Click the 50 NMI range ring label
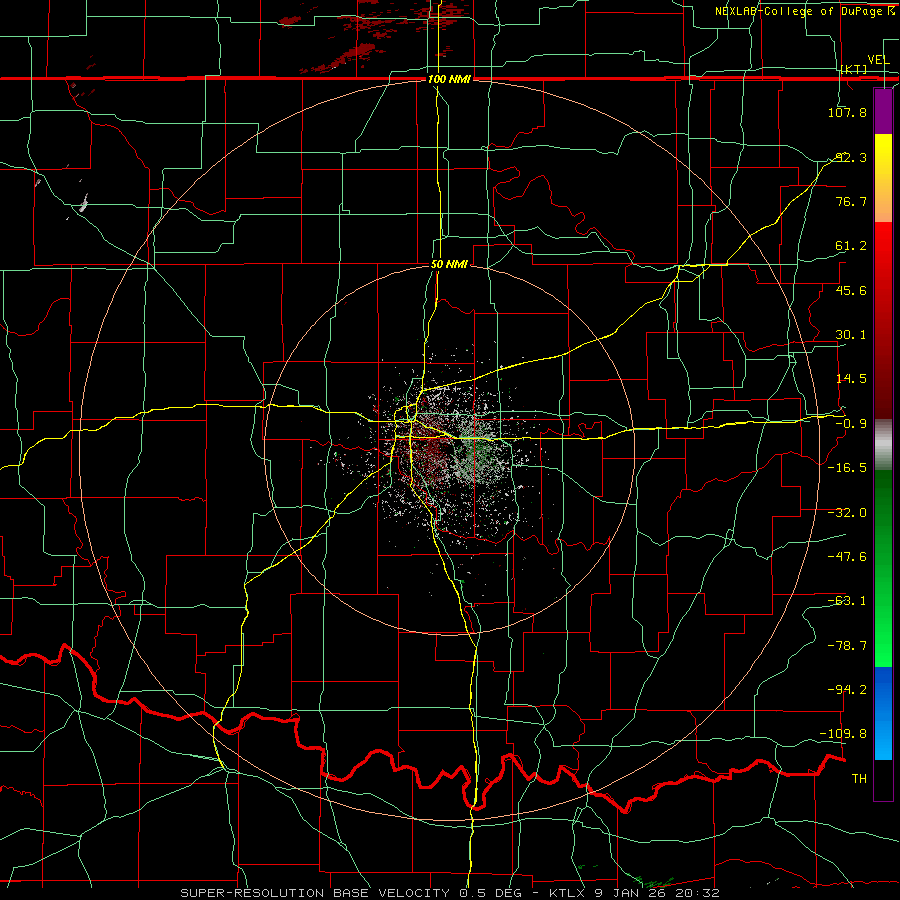Image resolution: width=900 pixels, height=900 pixels. click(449, 264)
